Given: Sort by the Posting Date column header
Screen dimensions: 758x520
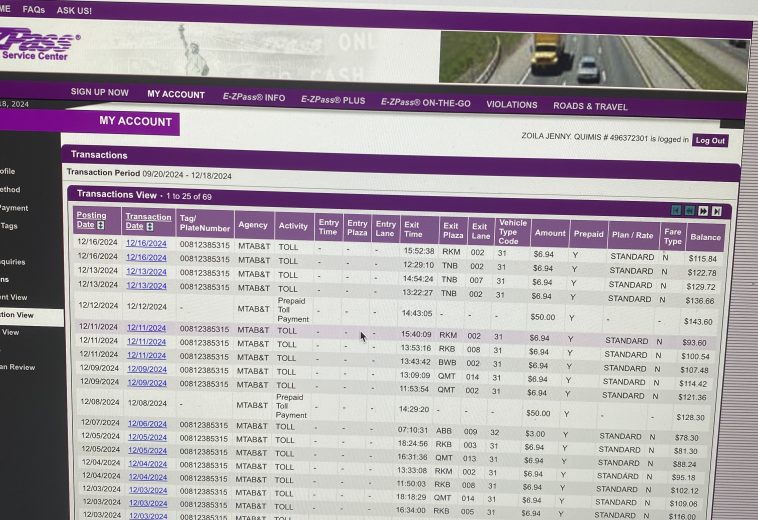Looking at the screenshot, I should pos(91,220).
